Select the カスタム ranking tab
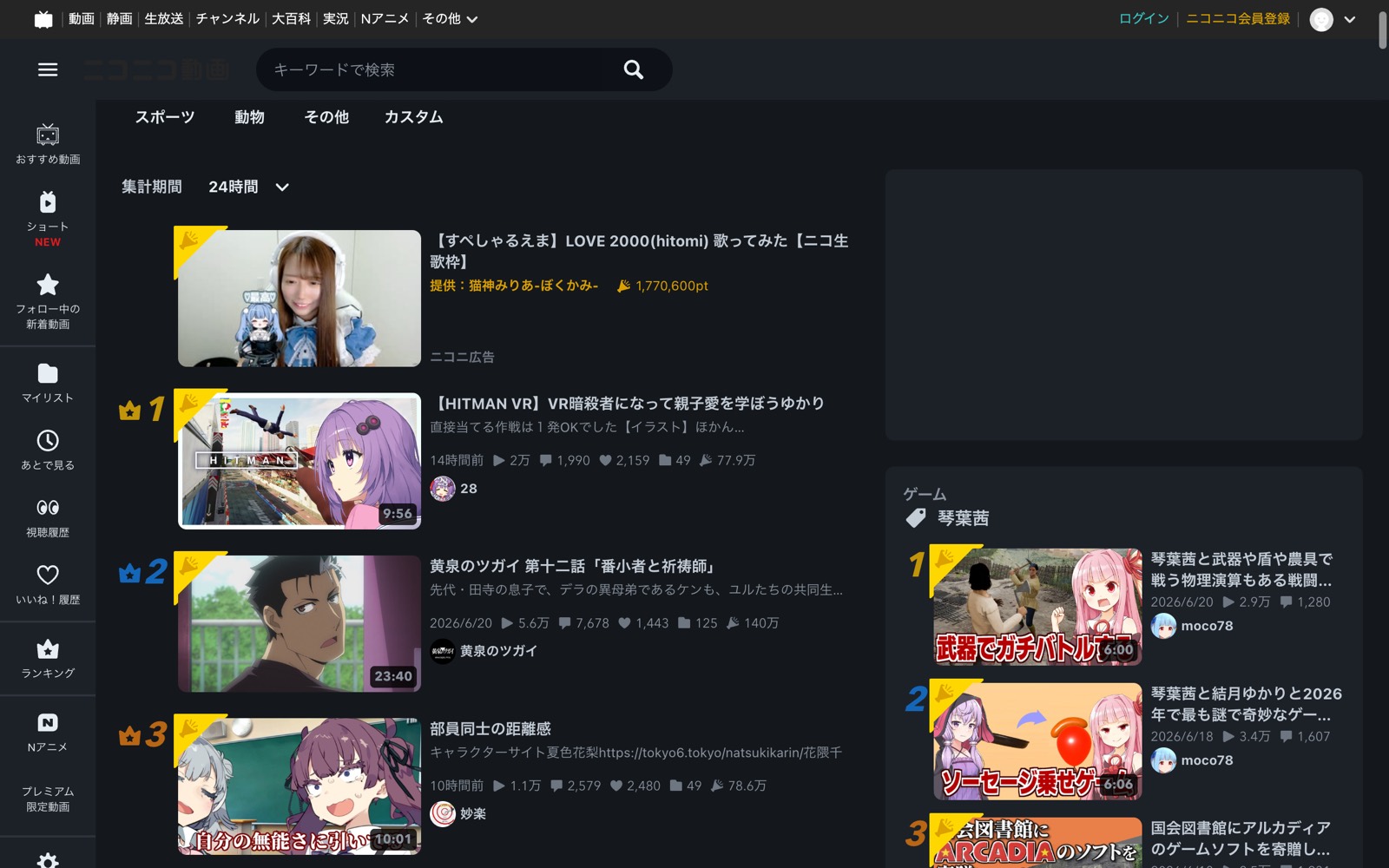Image resolution: width=1389 pixels, height=868 pixels. [413, 117]
